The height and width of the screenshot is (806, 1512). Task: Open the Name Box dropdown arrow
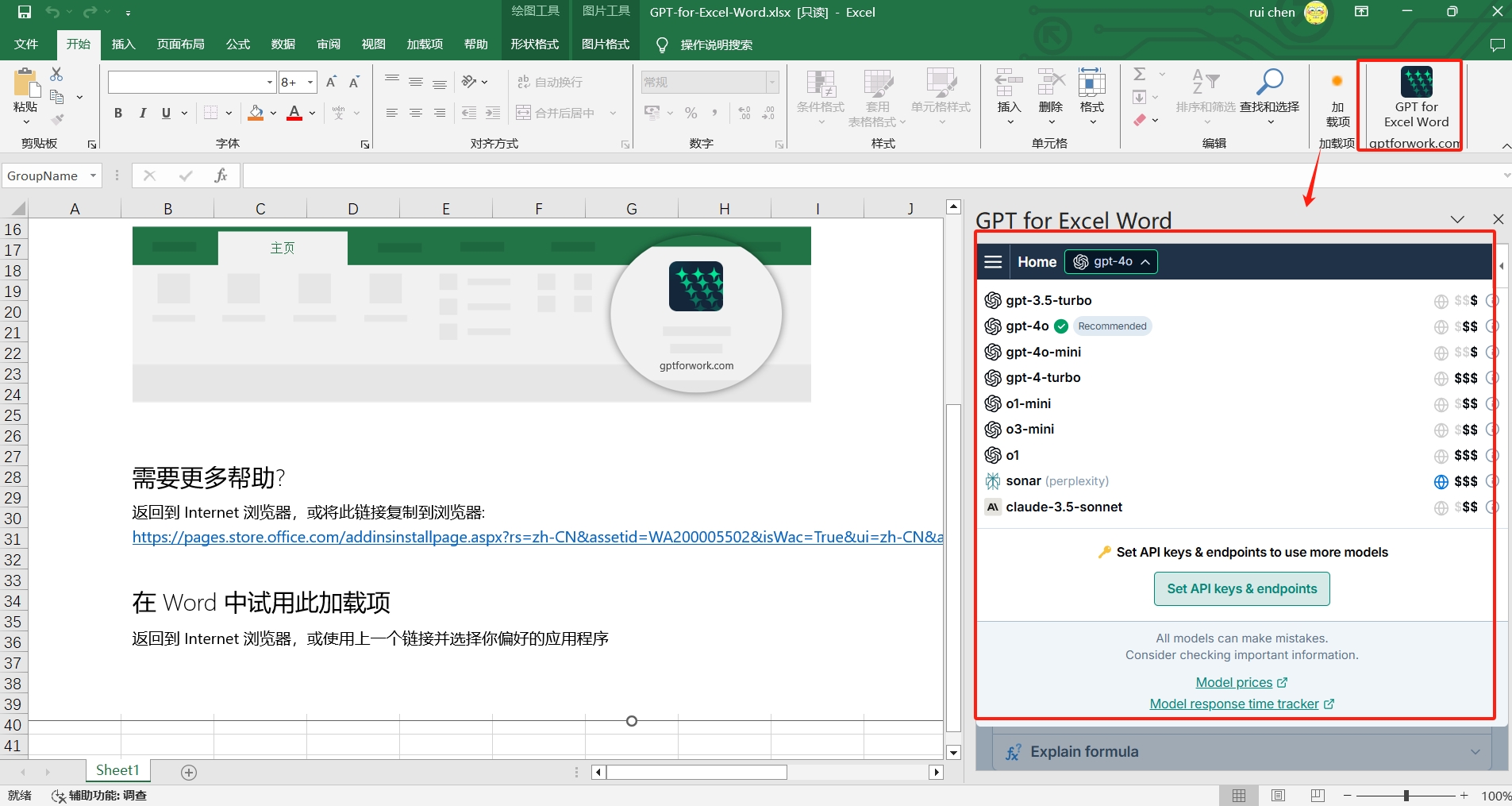(93, 175)
